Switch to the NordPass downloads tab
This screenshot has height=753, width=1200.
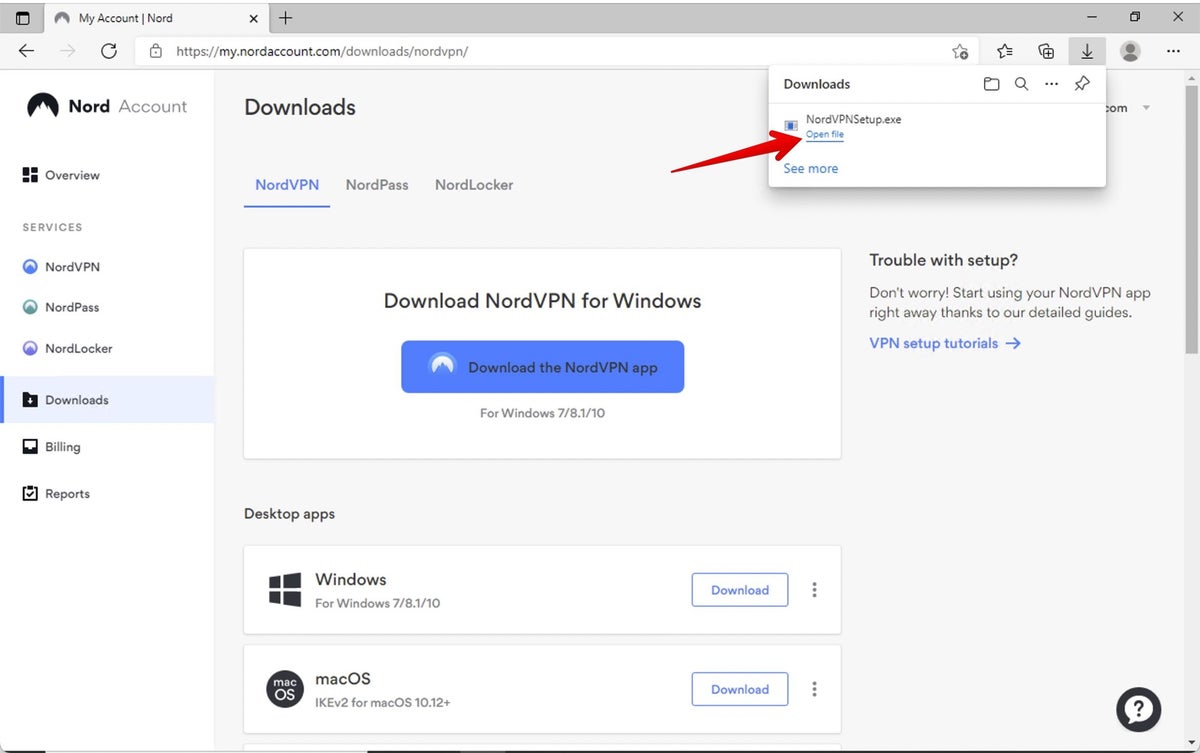pos(377,185)
